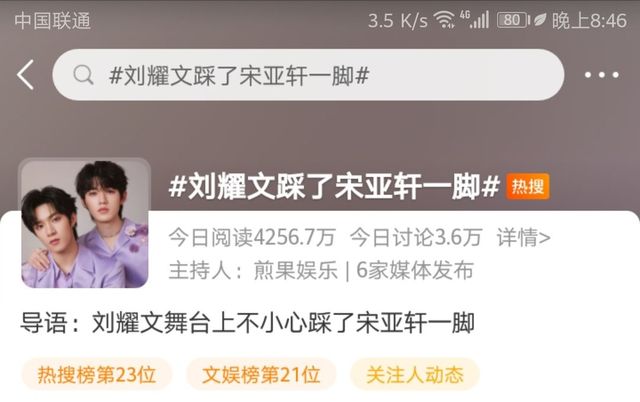Tap 今日讨论3.6万 discussion count
Image resolution: width=640 pixels, height=402 pixels.
click(416, 238)
